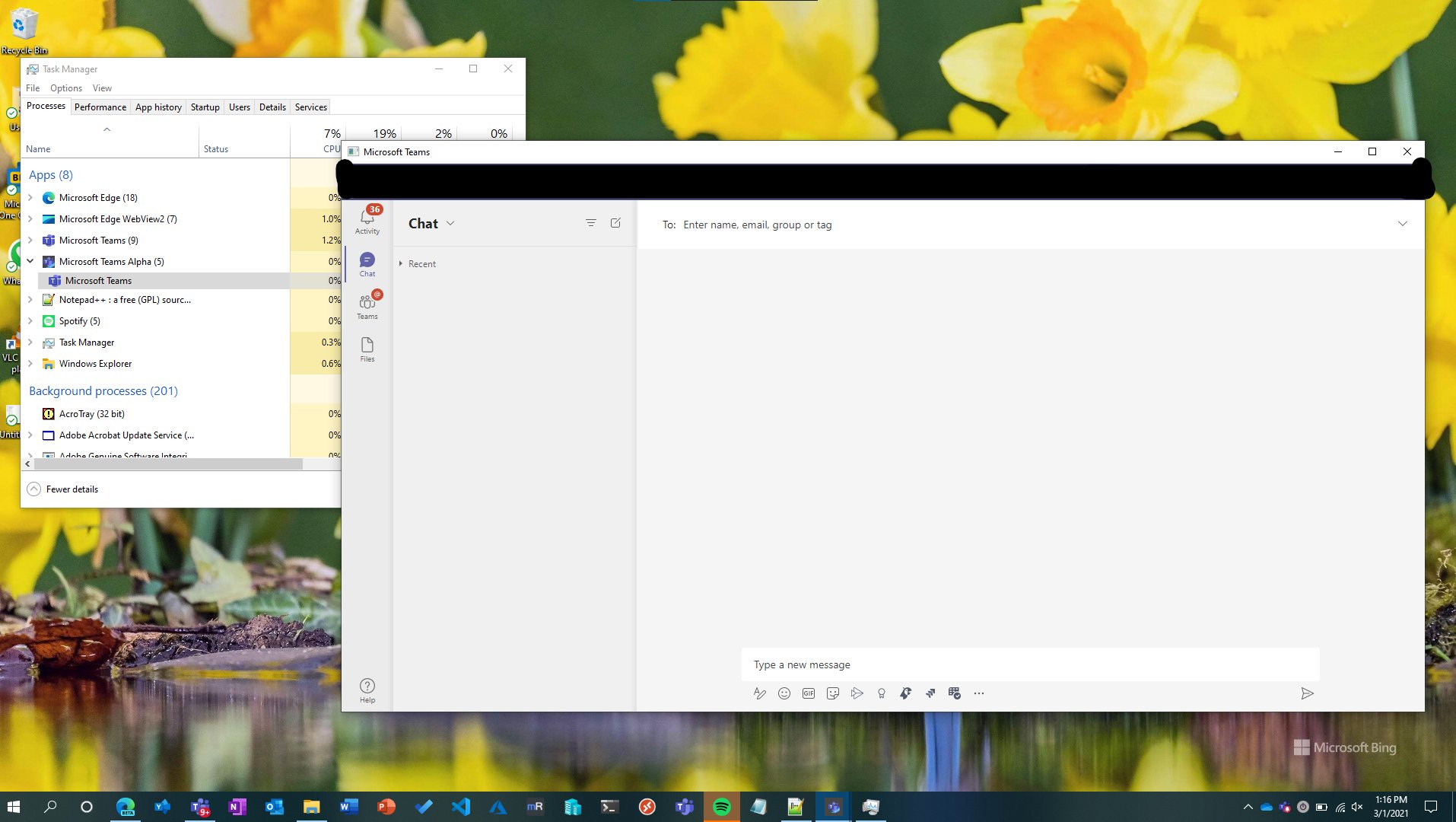Click the calendar-check app icon in compose toolbar
This screenshot has width=1456, height=822.
pos(955,693)
